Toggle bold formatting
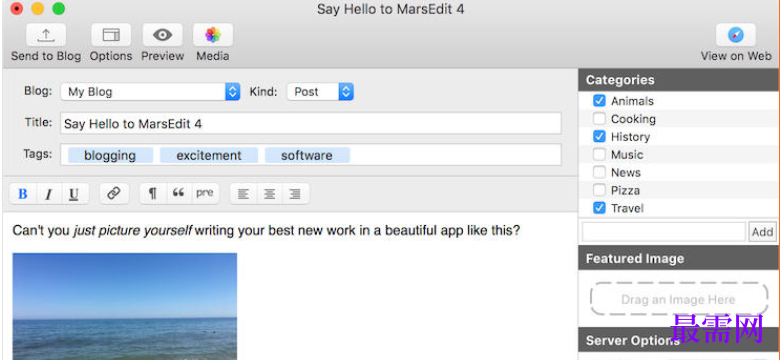 pos(23,194)
